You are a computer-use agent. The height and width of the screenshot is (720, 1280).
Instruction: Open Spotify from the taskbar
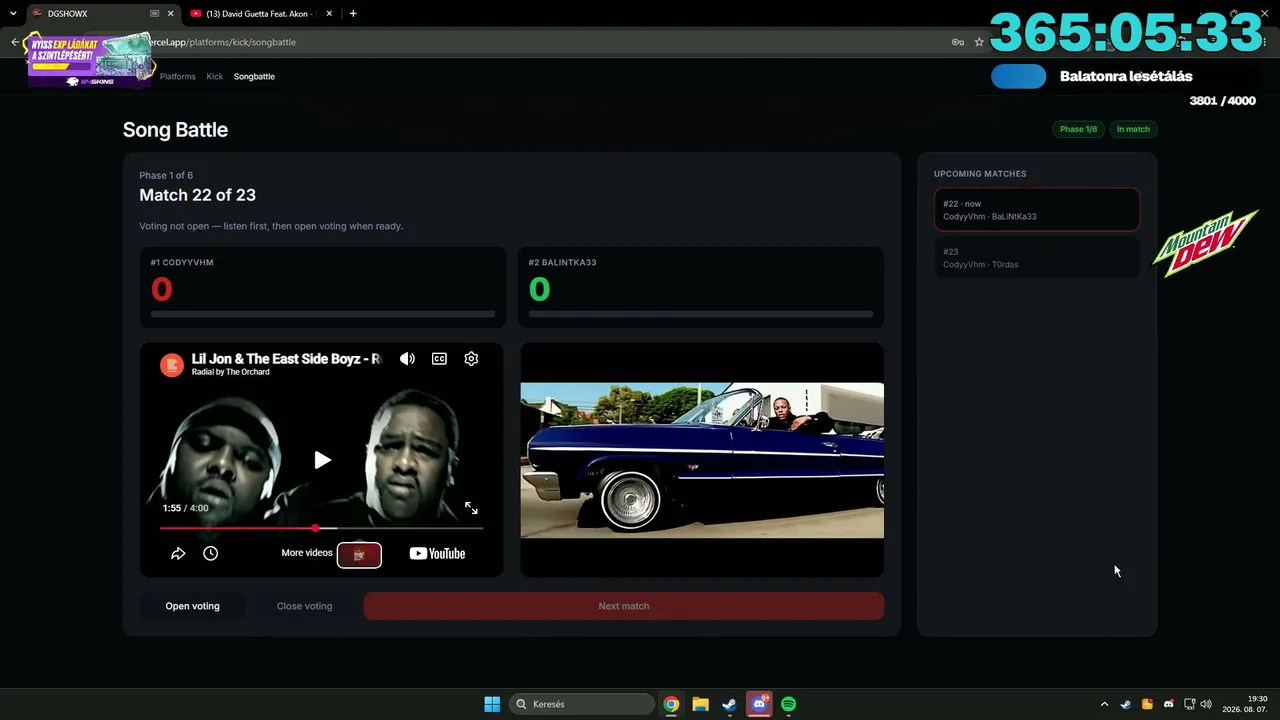click(x=788, y=704)
